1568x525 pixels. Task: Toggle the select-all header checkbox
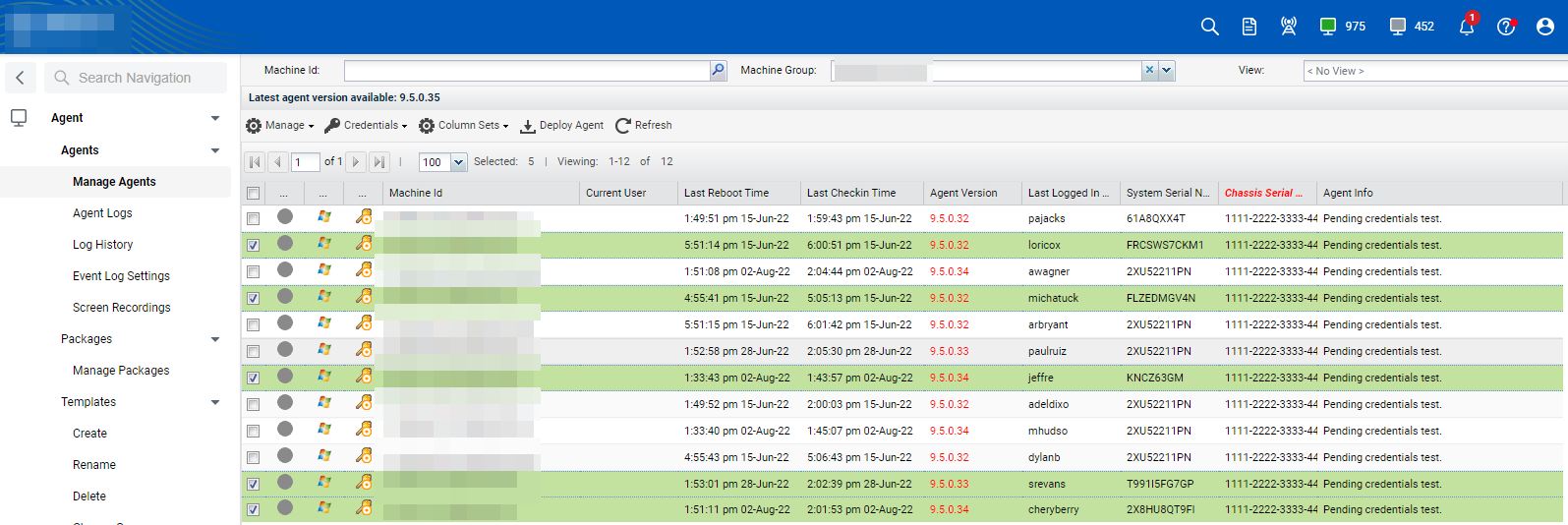(x=253, y=194)
